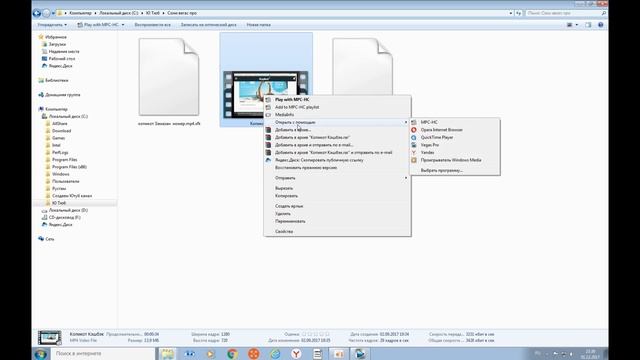Select Библиотеки in the navigation pane

[56, 80]
